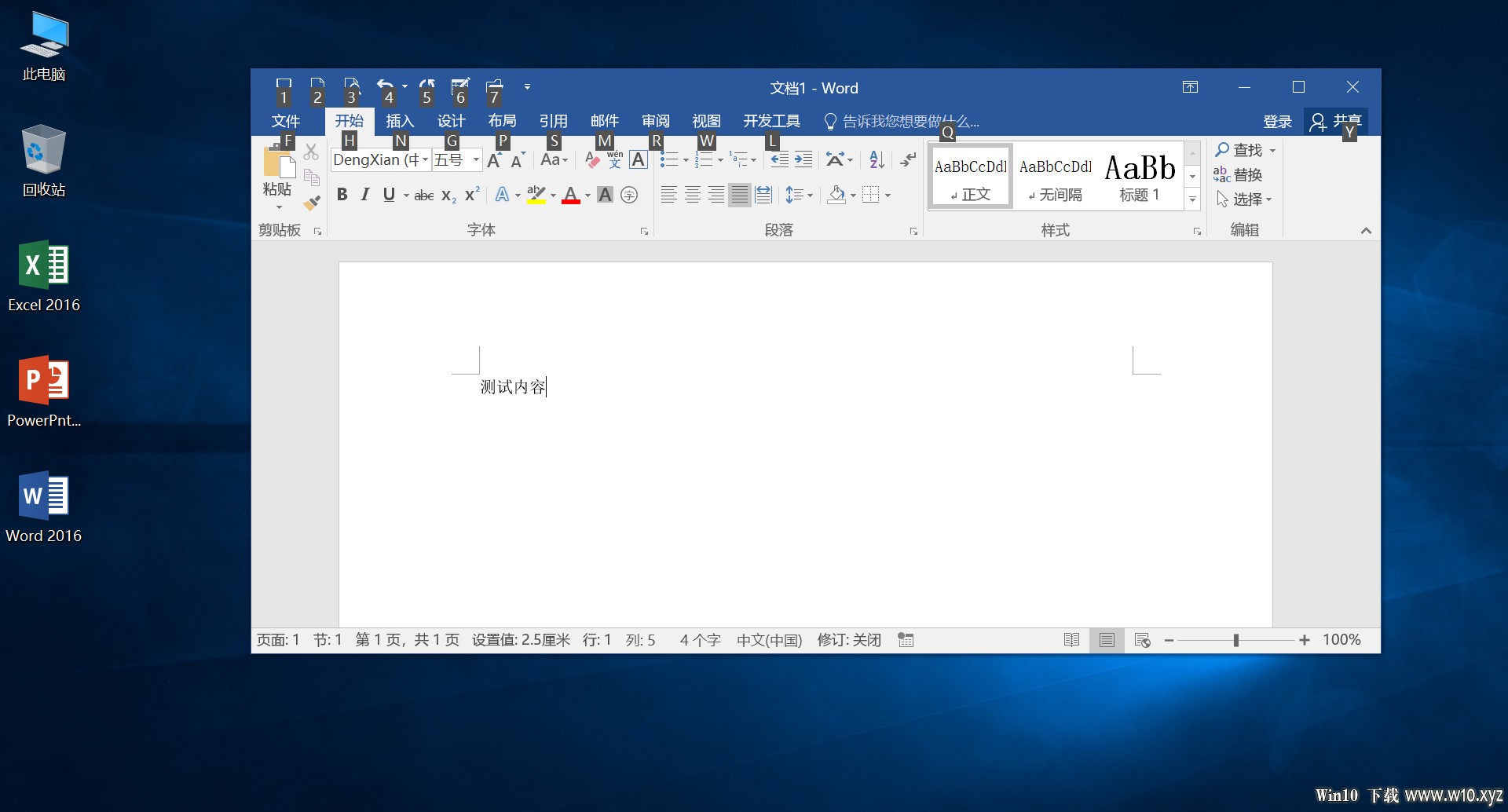Screen dimensions: 1508x812
Task: Click the Save icon in quick access toolbar
Action: (284, 86)
